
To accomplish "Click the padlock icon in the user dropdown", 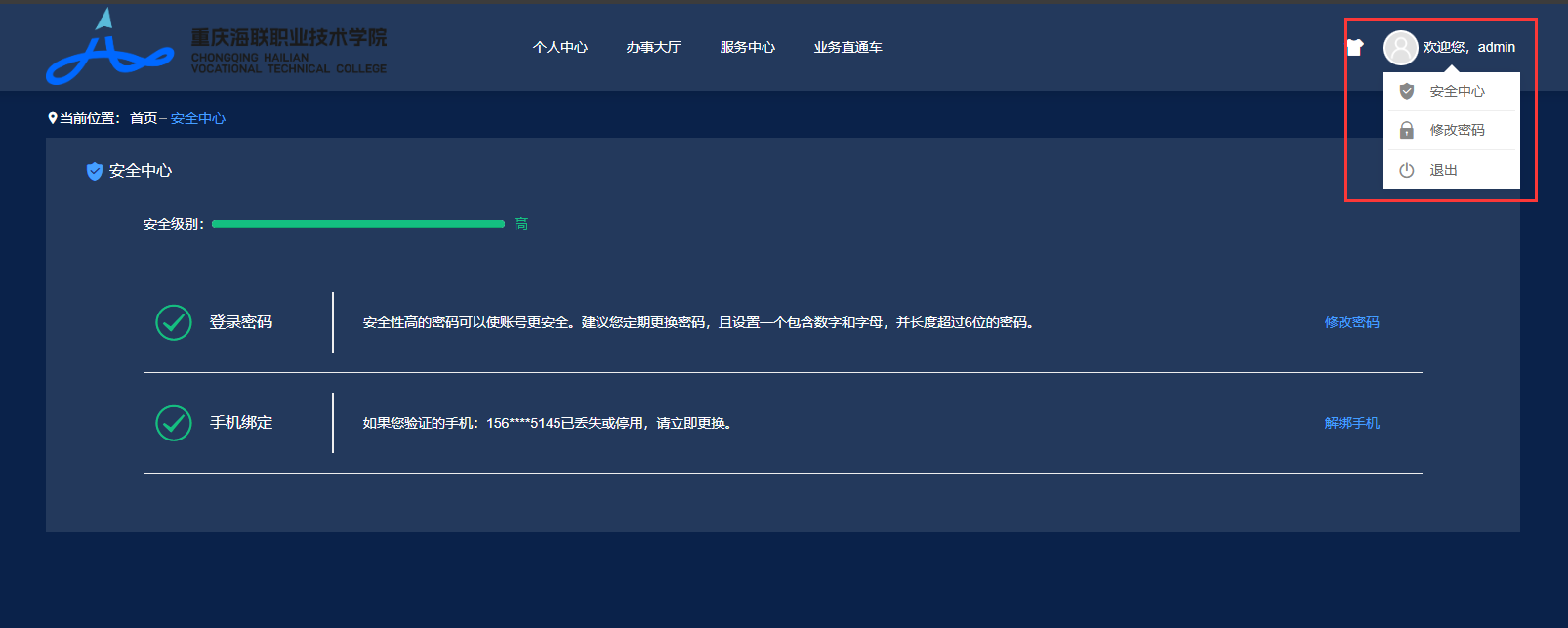I will [x=1407, y=130].
